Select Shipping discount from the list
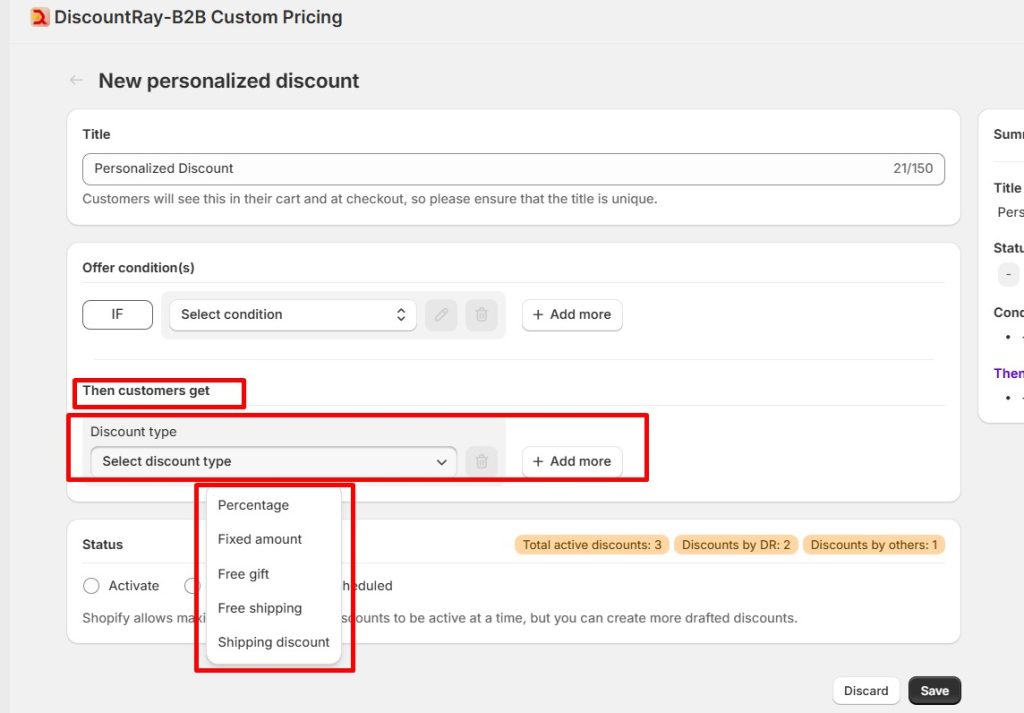The width and height of the screenshot is (1024, 713). [x=273, y=642]
